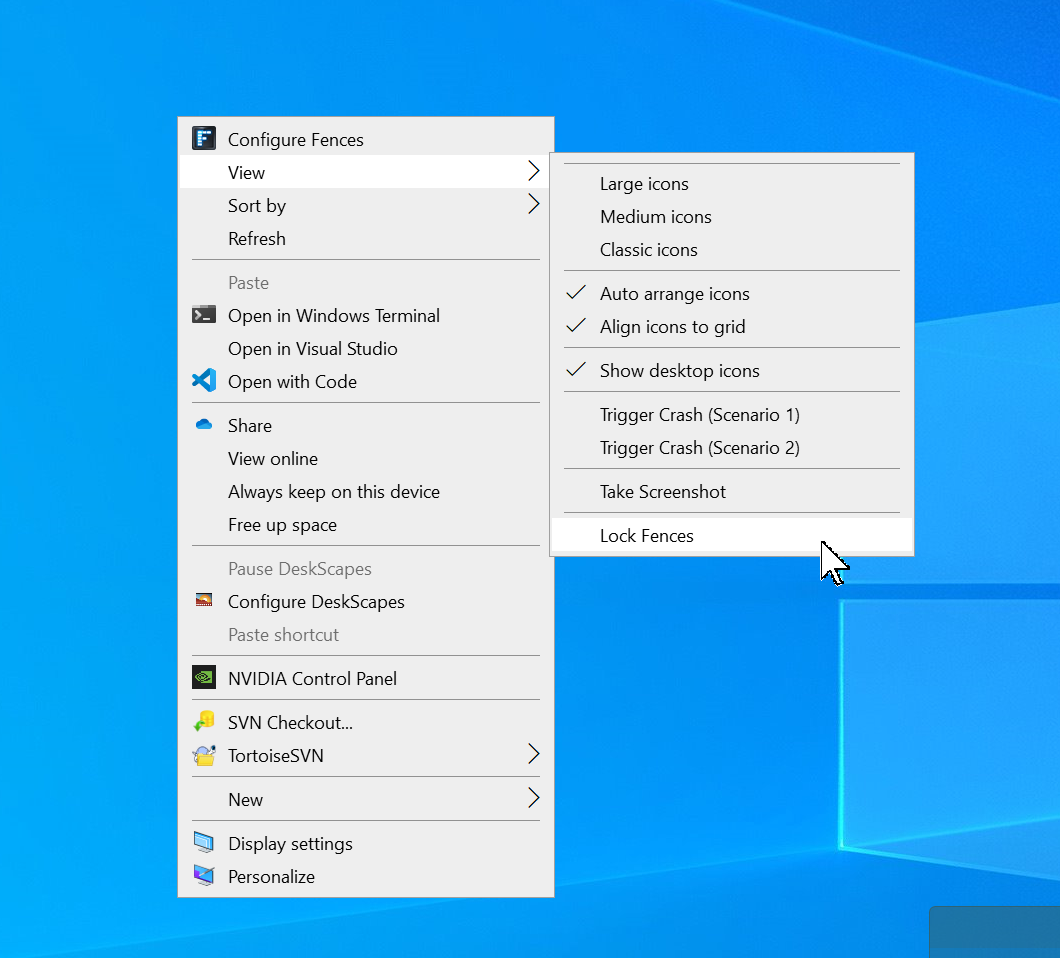Click the NVIDIA logo icon
The width and height of the screenshot is (1060, 958).
203,677
